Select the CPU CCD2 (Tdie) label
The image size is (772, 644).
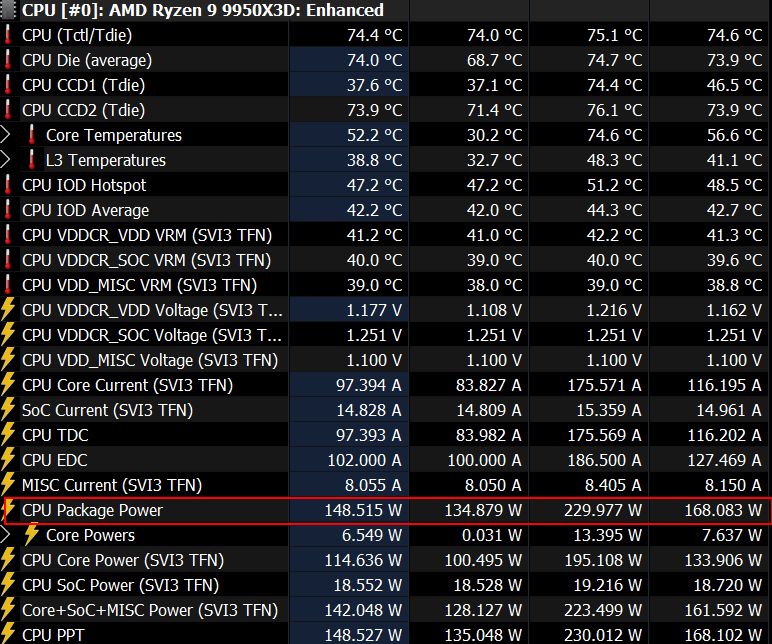click(84, 110)
